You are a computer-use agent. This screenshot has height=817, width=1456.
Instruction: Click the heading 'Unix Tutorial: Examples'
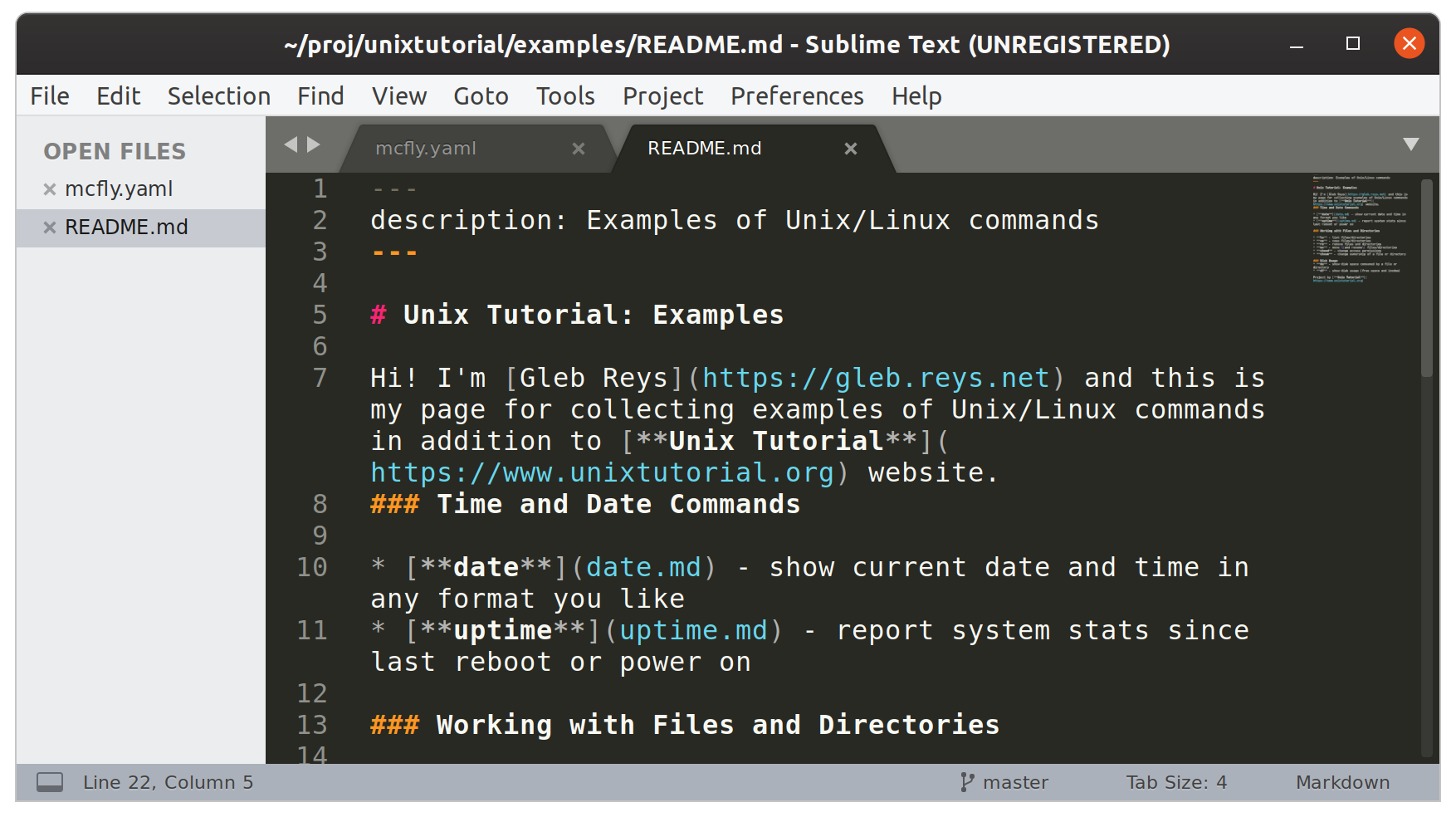pos(594,316)
